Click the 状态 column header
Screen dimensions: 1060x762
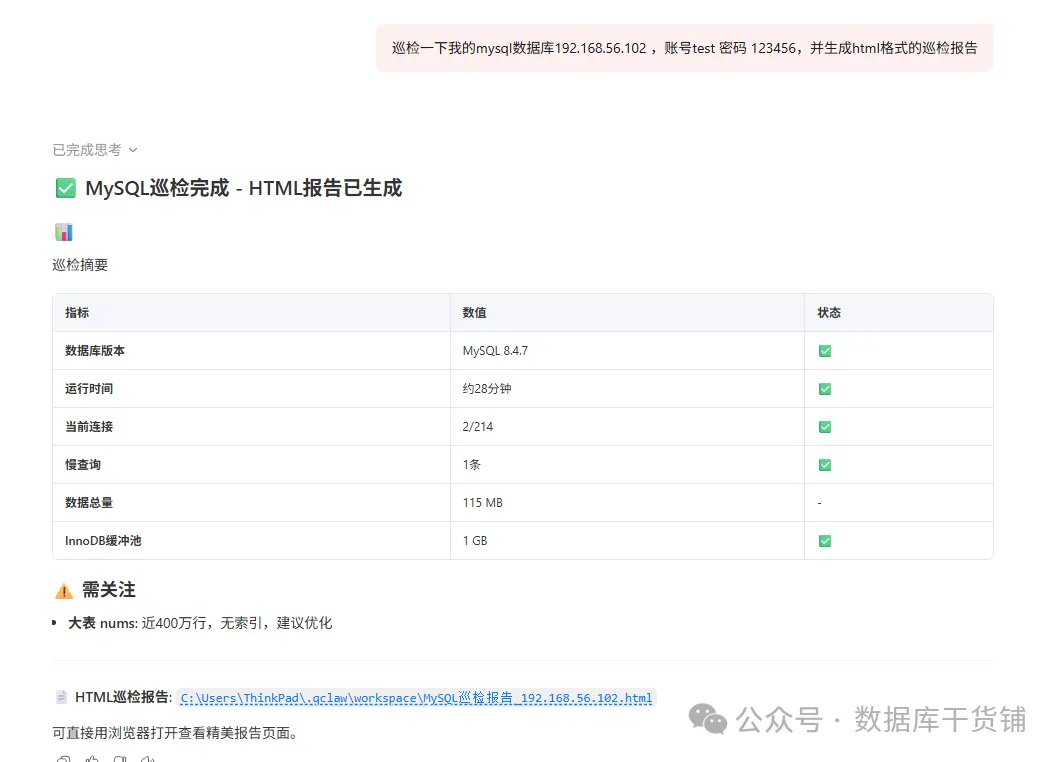coord(828,312)
